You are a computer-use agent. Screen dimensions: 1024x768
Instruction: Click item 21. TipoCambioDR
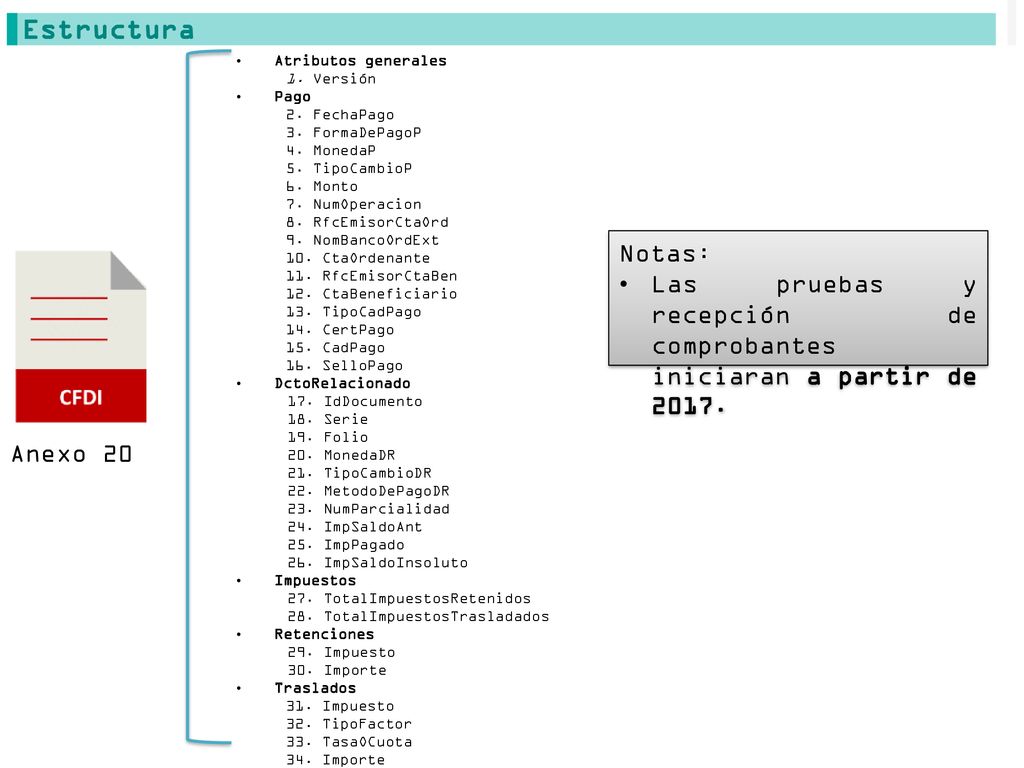click(360, 473)
